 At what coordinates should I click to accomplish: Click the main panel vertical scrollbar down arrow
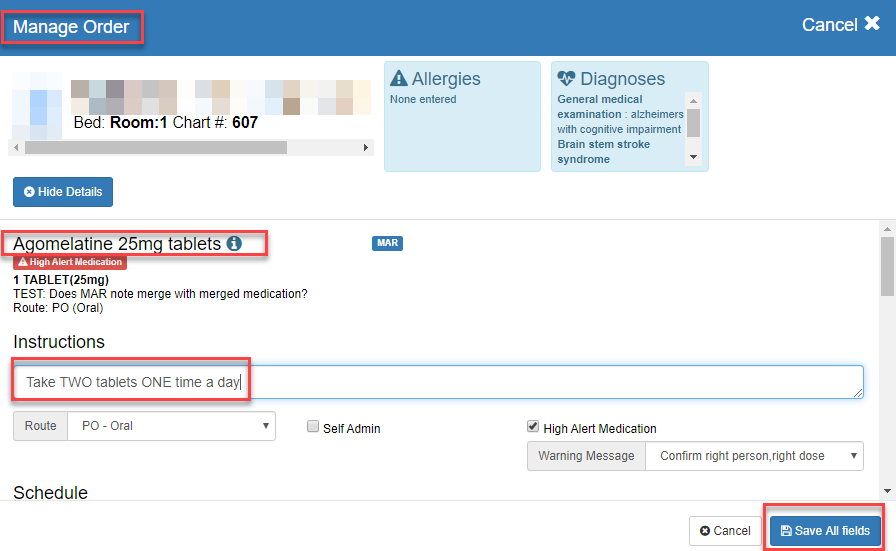pyautogui.click(x=887, y=491)
